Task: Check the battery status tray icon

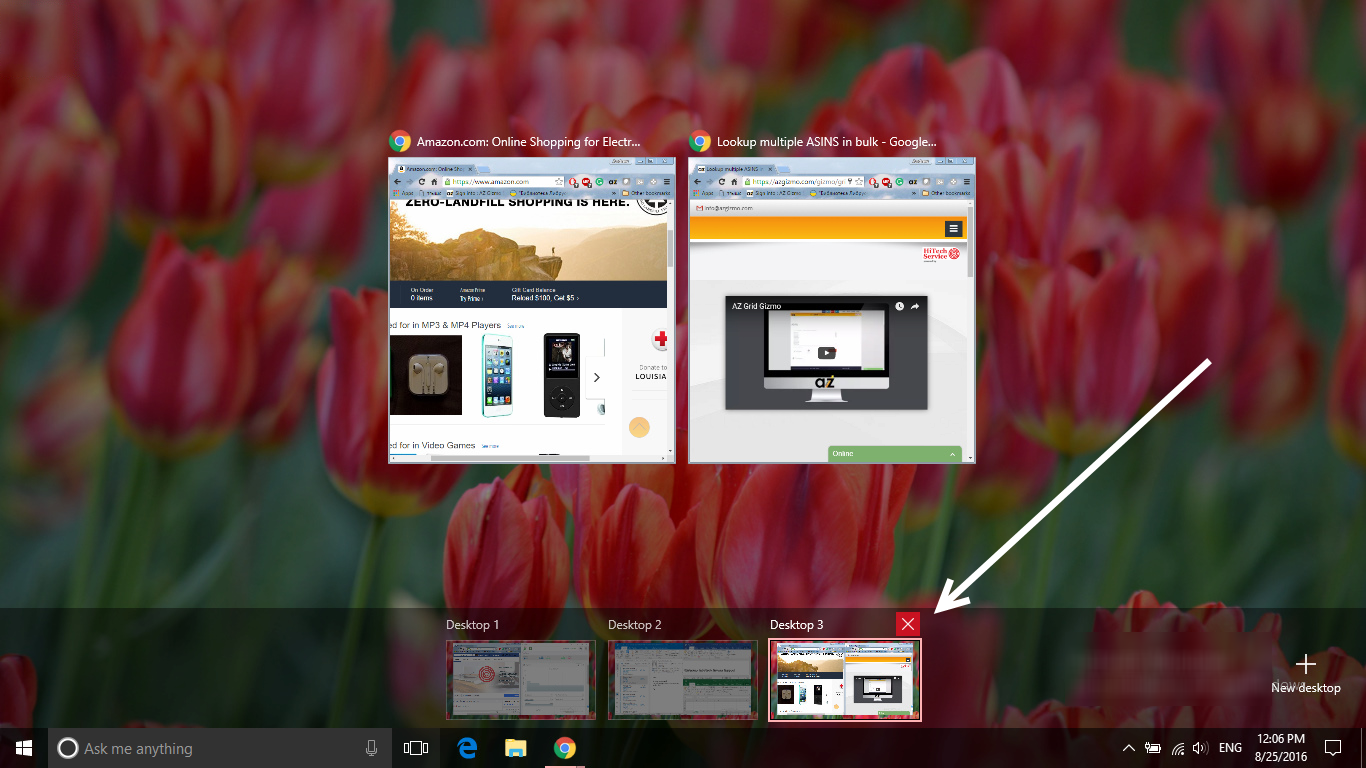Action: [x=1153, y=748]
